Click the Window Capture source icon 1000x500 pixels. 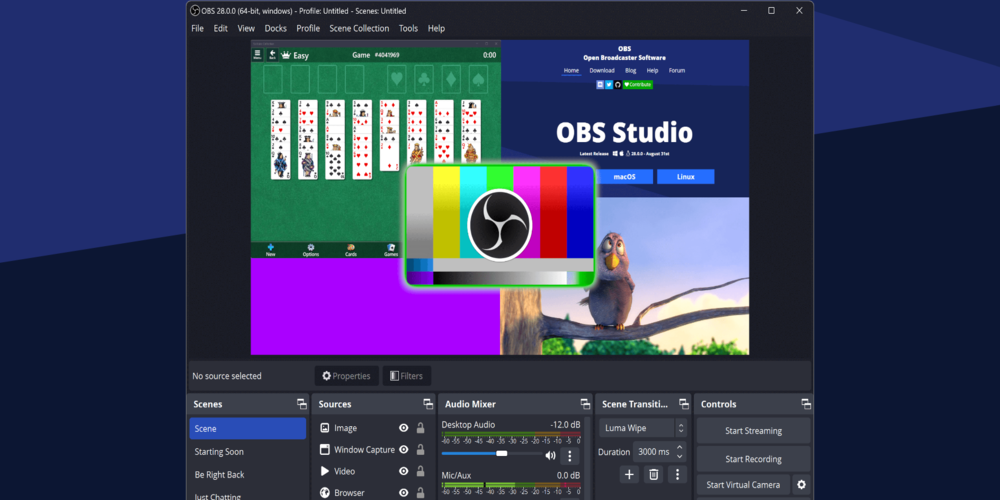point(325,450)
